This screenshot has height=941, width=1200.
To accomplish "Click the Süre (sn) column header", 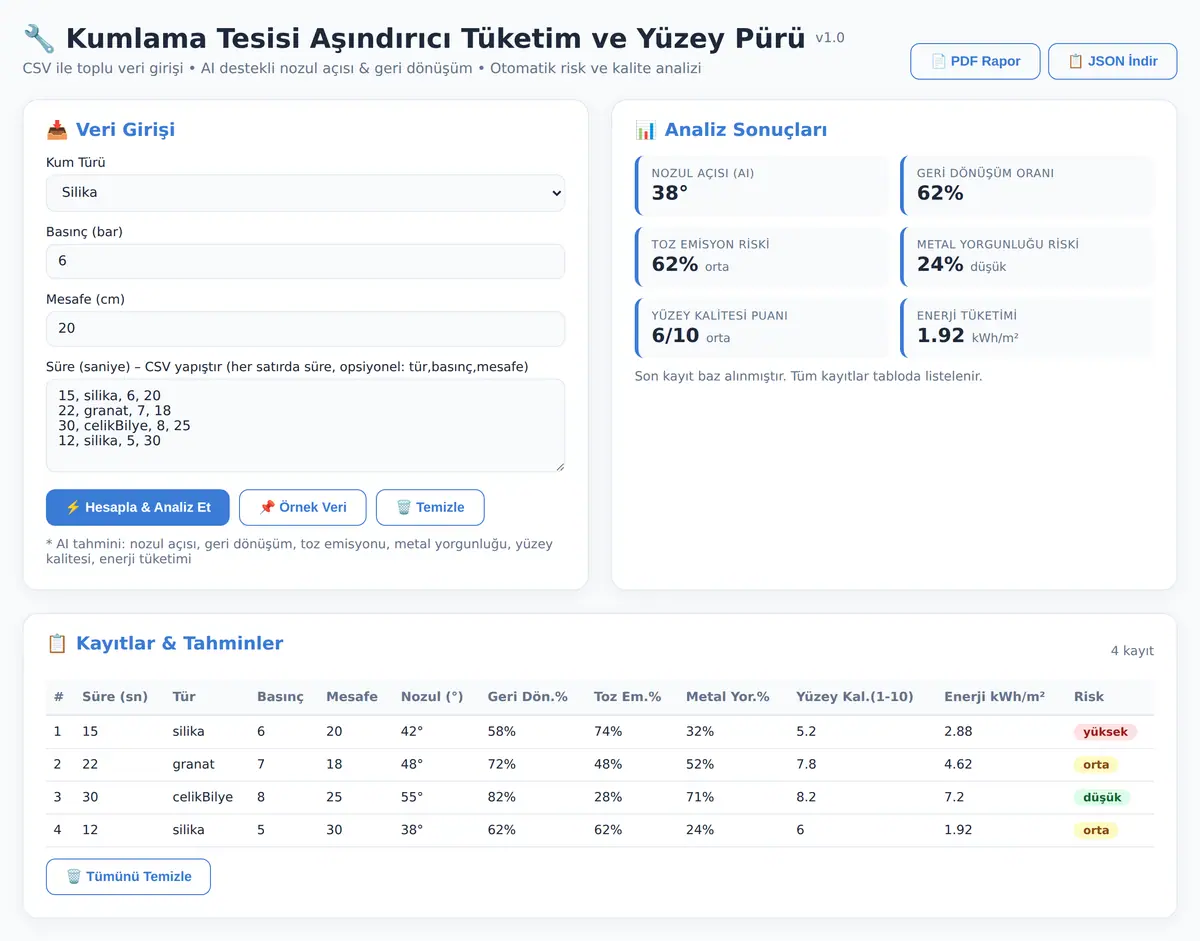I will [x=115, y=697].
